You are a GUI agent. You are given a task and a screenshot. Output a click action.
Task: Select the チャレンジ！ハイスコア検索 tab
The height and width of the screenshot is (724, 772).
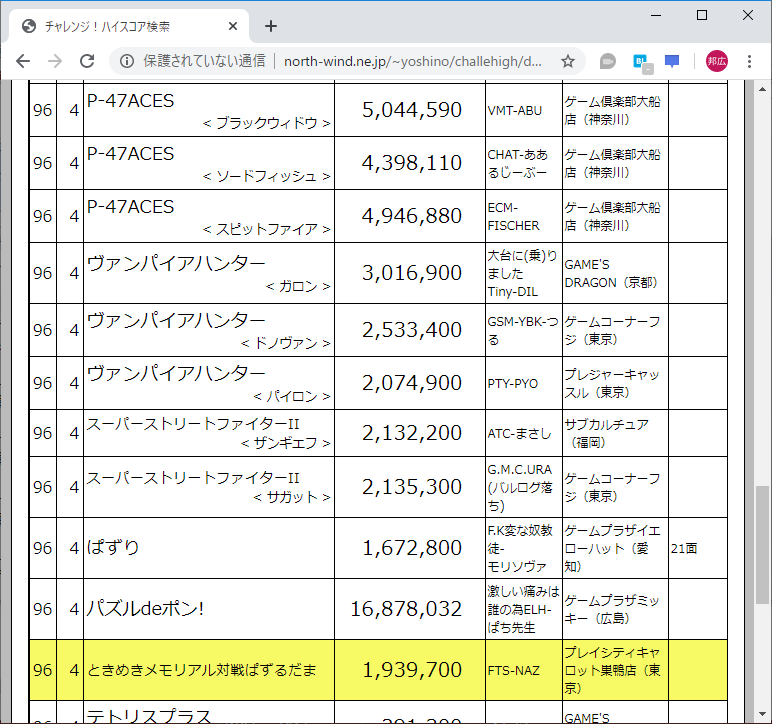(129, 26)
